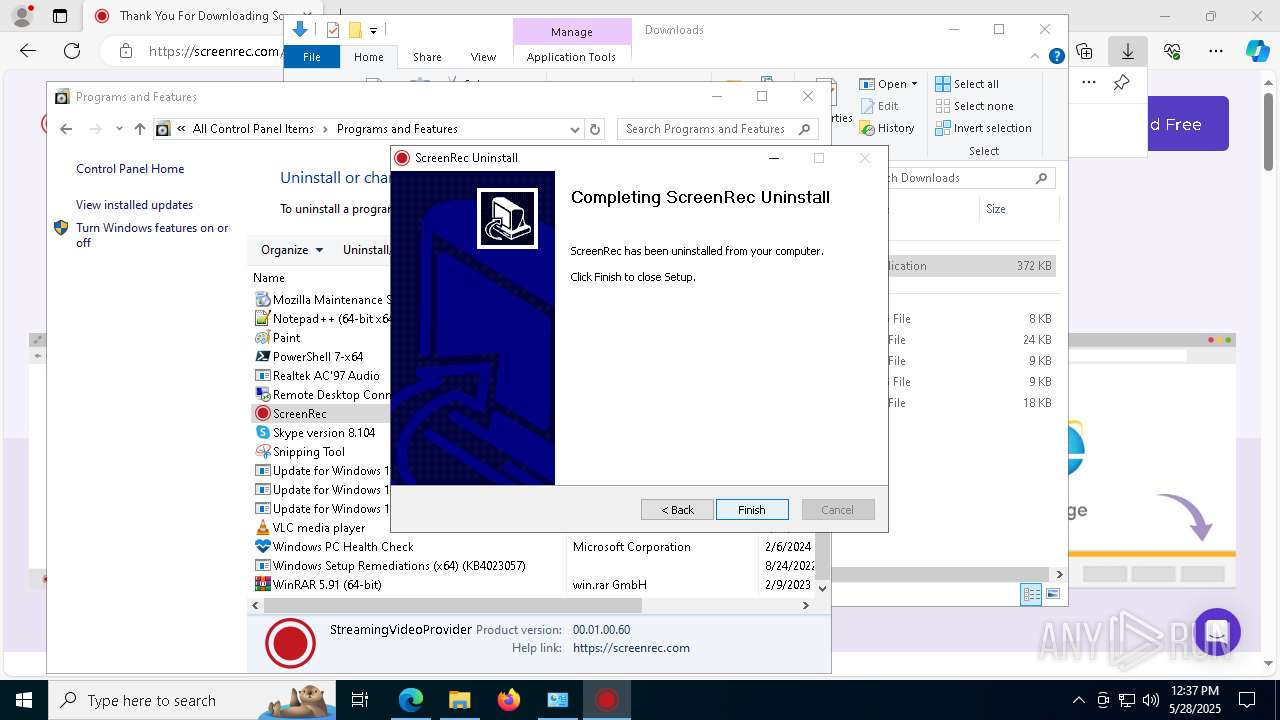The image size is (1280, 720).
Task: Click Select none in Explorer ribbon
Action: 974,106
